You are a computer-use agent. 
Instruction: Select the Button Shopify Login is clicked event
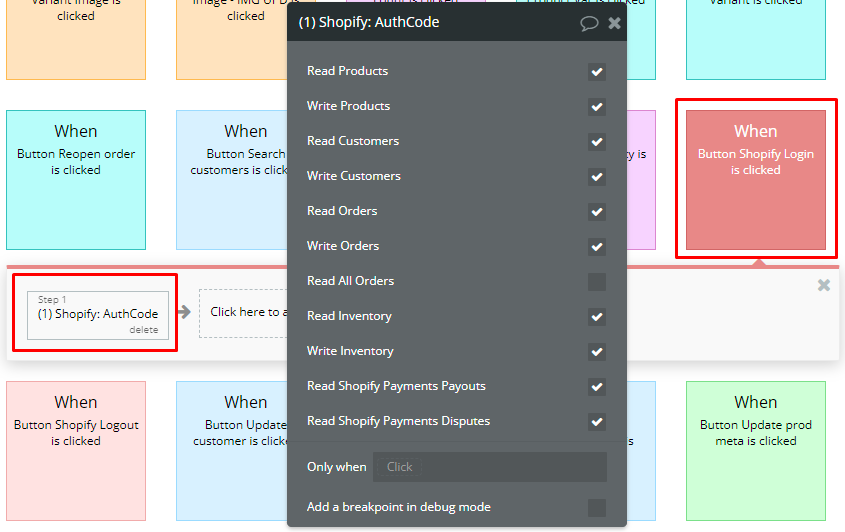(x=756, y=180)
